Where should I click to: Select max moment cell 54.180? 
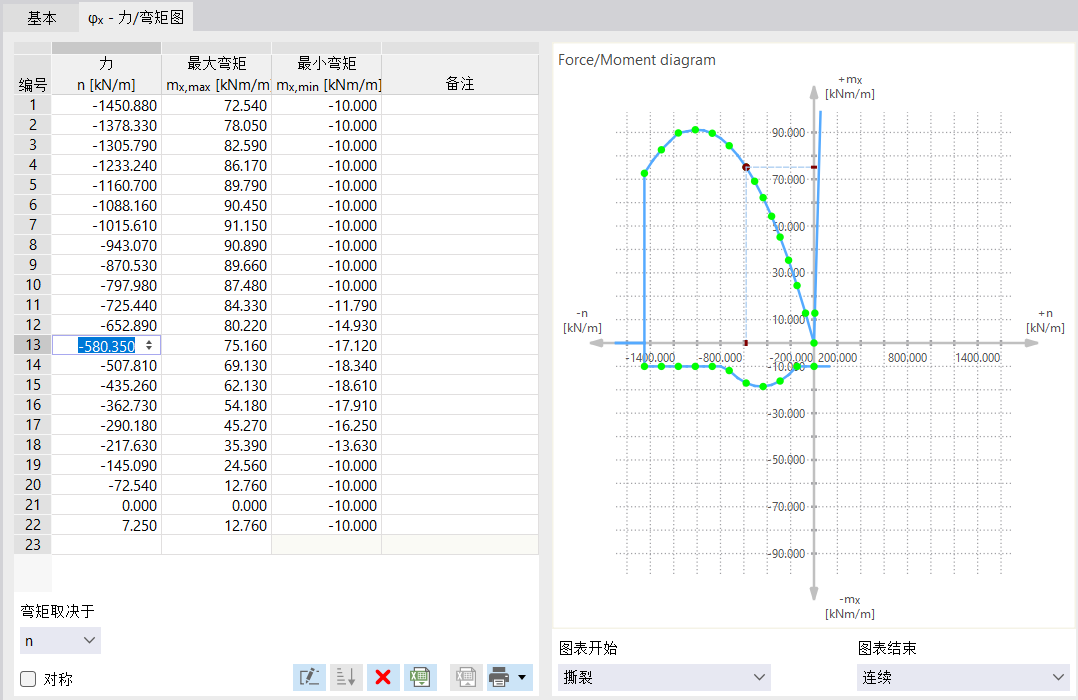pos(217,405)
